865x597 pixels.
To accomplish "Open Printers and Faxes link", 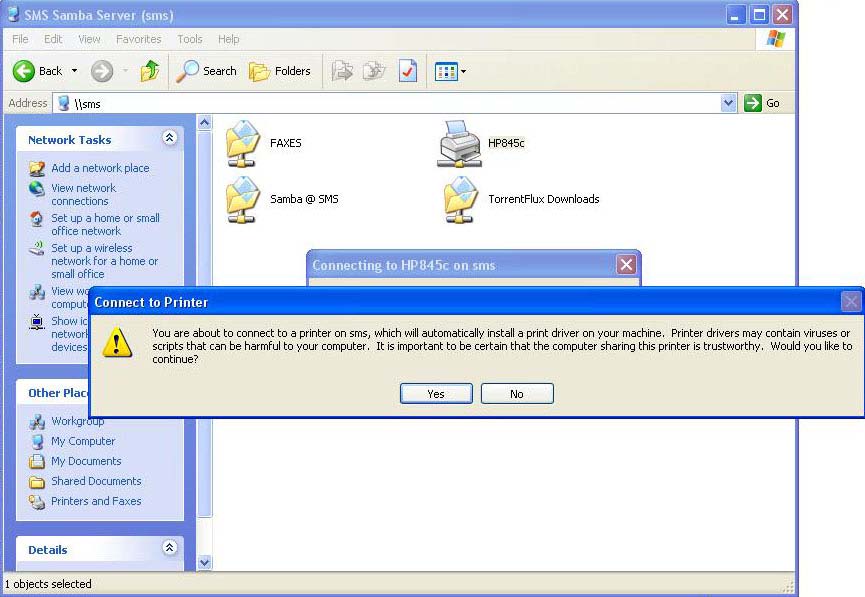I will (96, 501).
